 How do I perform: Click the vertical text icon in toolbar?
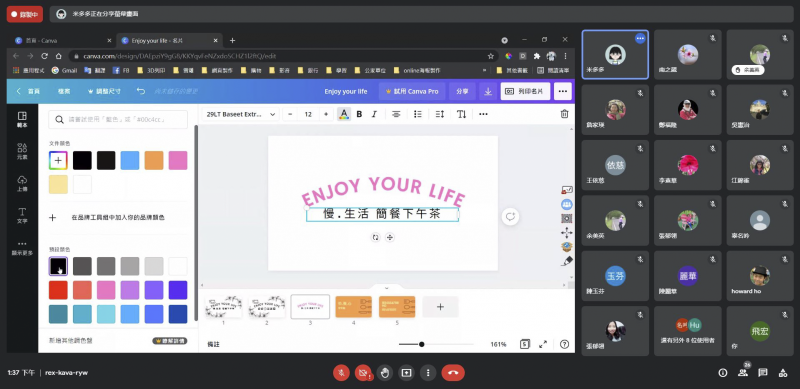click(x=461, y=114)
